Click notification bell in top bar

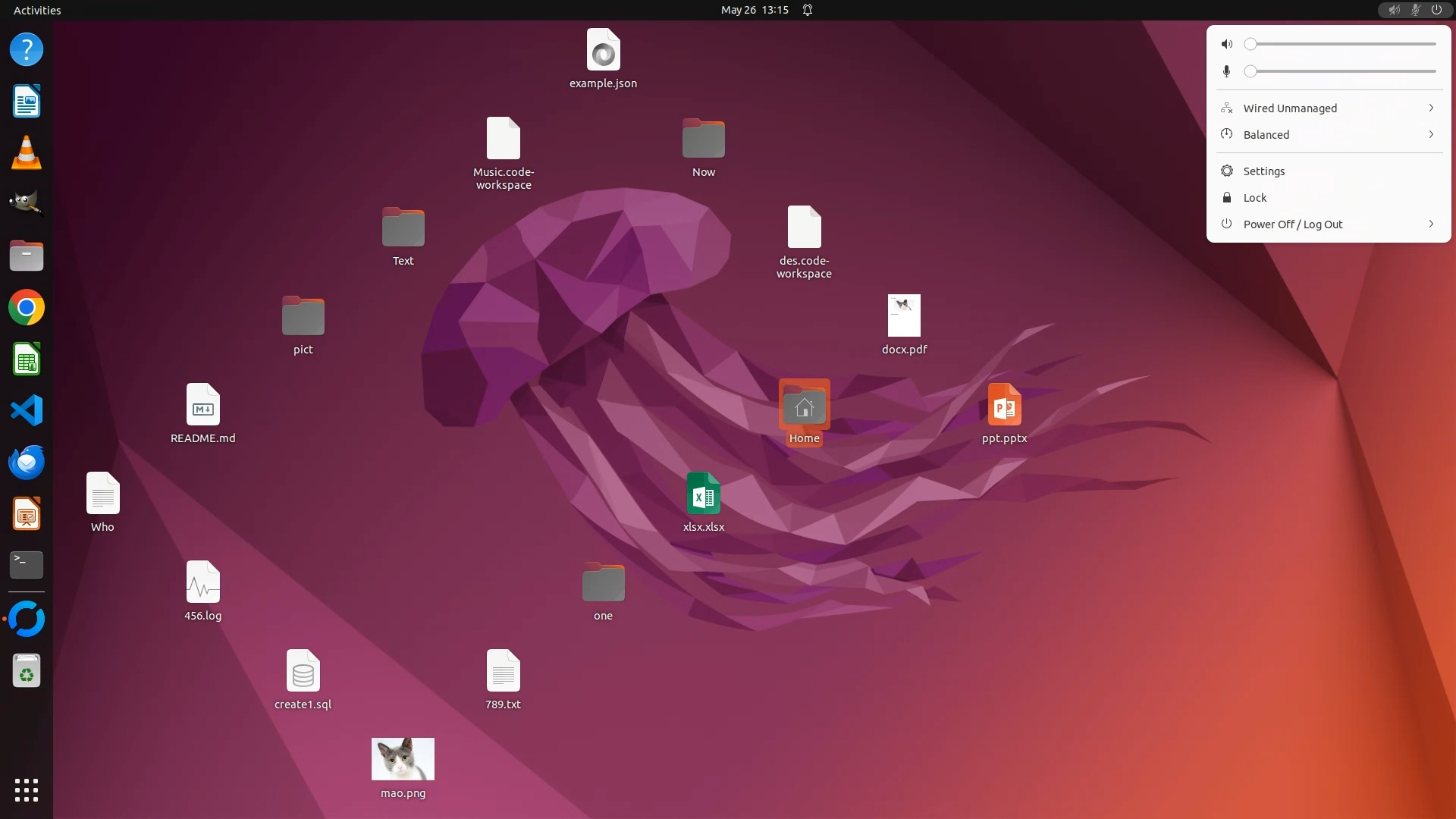[x=808, y=10]
